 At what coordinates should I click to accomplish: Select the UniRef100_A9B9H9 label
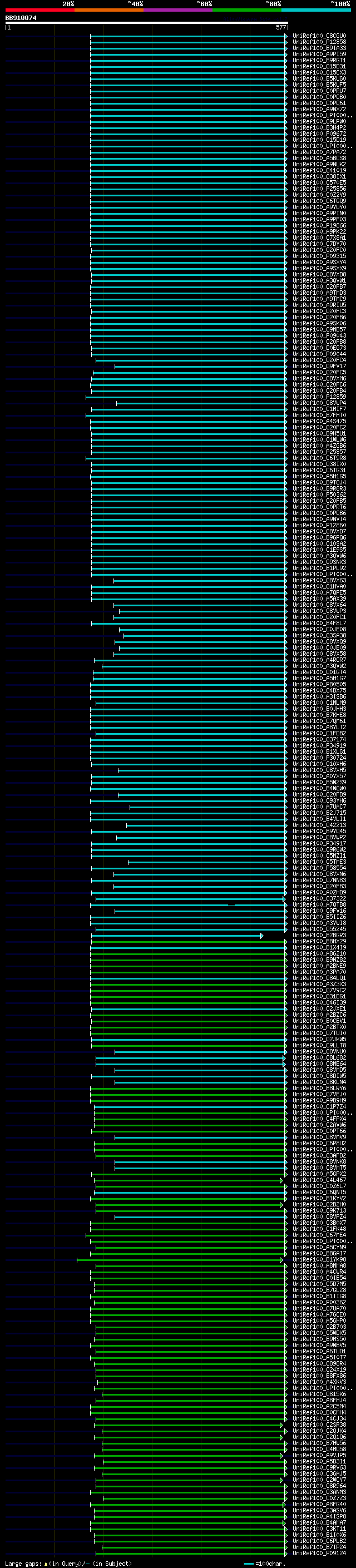click(319, 1101)
